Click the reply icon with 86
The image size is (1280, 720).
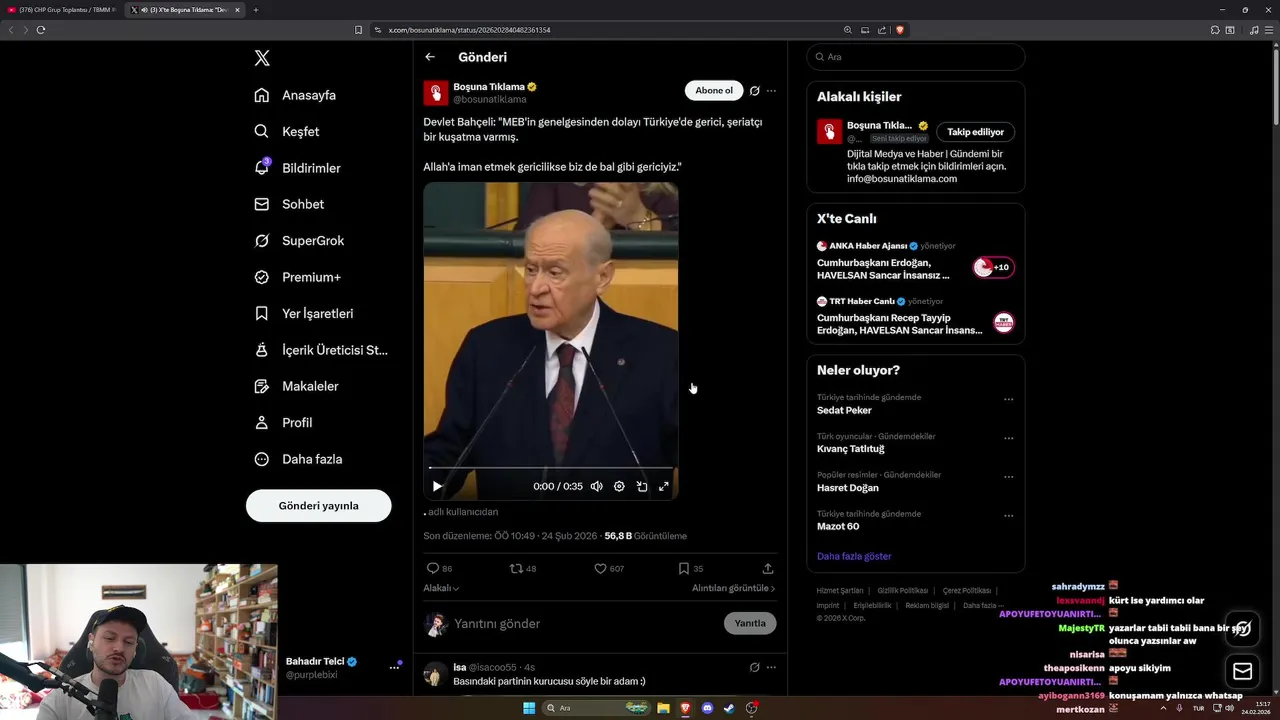coord(433,568)
